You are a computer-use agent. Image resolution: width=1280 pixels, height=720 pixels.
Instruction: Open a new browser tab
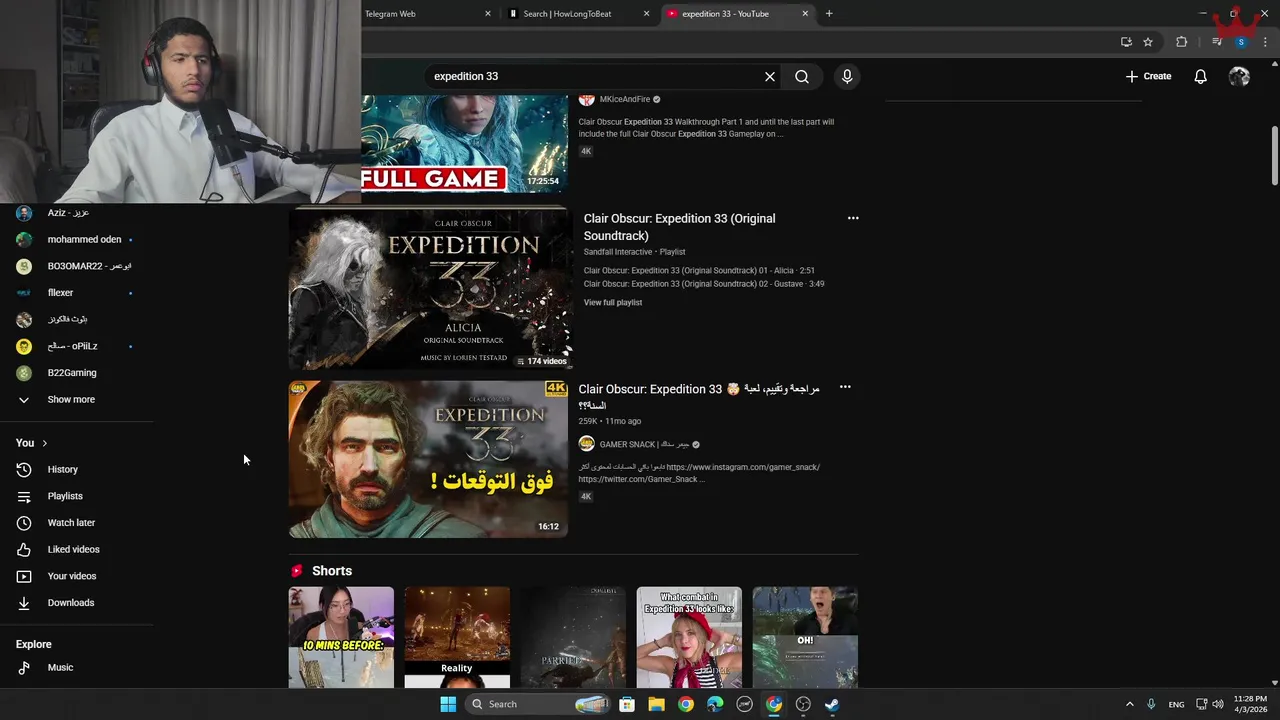tap(829, 14)
